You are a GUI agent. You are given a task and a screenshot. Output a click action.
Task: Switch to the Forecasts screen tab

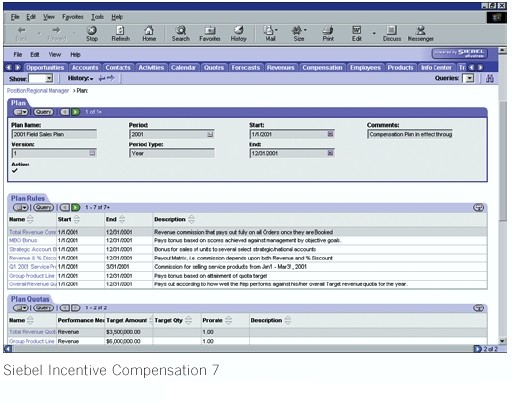tap(246, 68)
